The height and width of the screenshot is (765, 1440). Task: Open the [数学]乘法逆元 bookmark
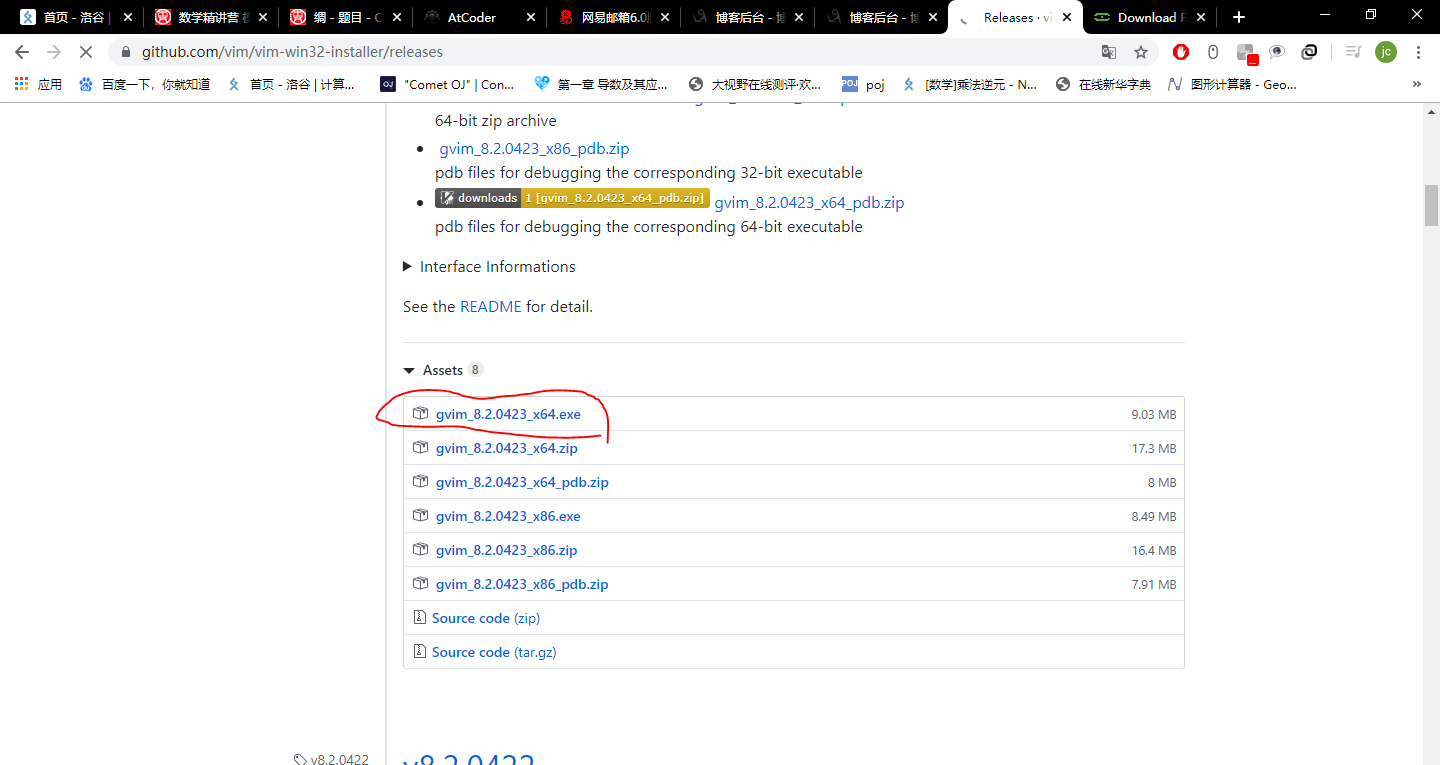point(969,85)
